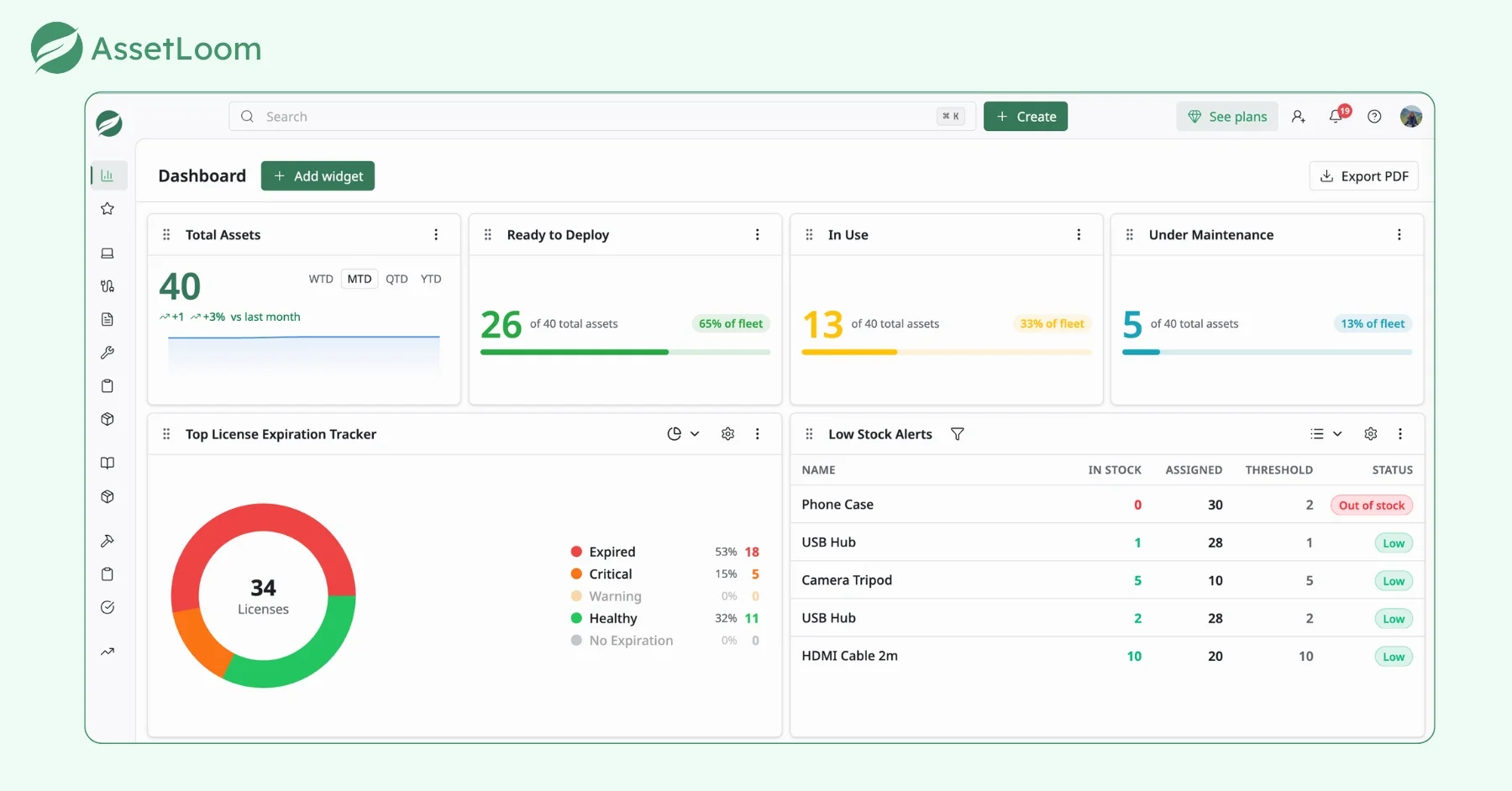Sort by the IN STOCK column header
This screenshot has width=1512, height=791.
(1115, 470)
